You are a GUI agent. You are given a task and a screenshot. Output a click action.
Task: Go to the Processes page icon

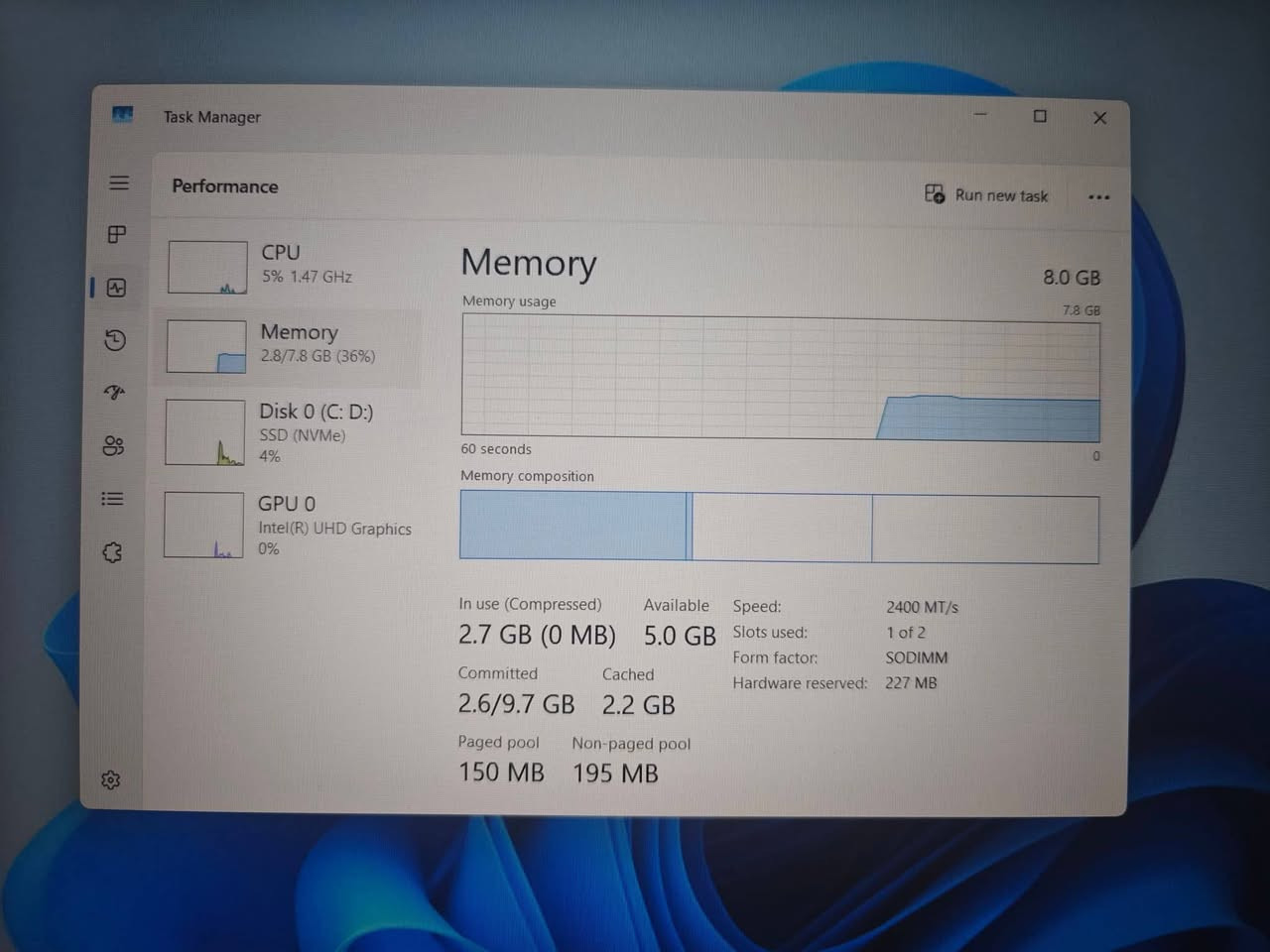point(117,234)
